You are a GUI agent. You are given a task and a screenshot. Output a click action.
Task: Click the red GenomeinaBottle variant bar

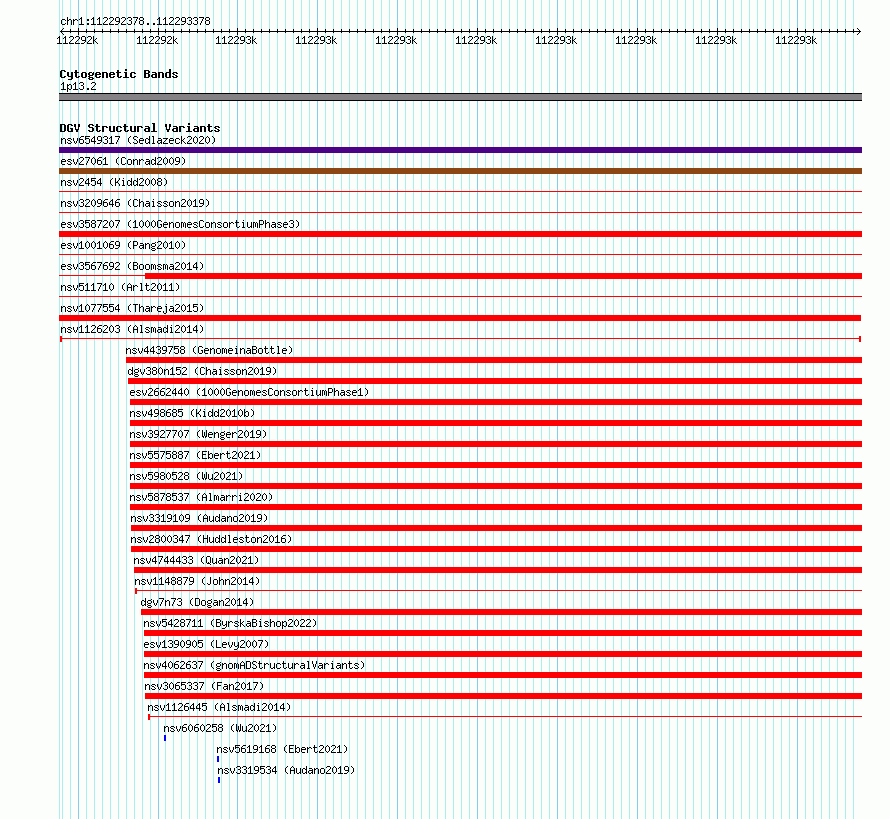click(494, 360)
